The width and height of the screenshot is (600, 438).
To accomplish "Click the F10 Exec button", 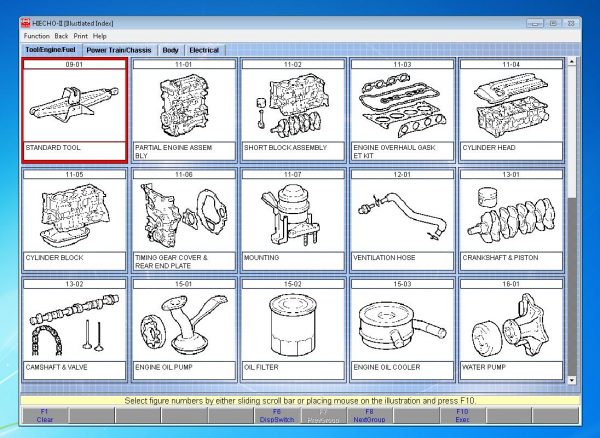I will coord(463,415).
